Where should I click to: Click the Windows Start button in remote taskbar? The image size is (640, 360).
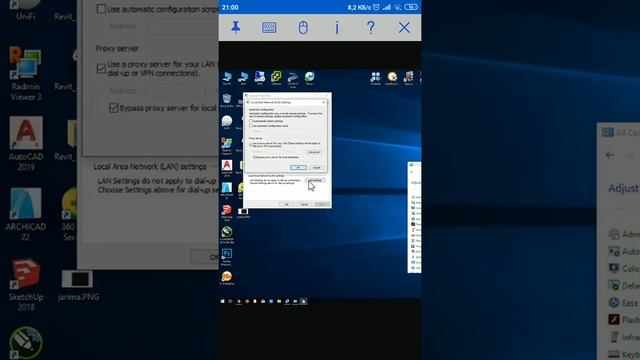point(222,301)
